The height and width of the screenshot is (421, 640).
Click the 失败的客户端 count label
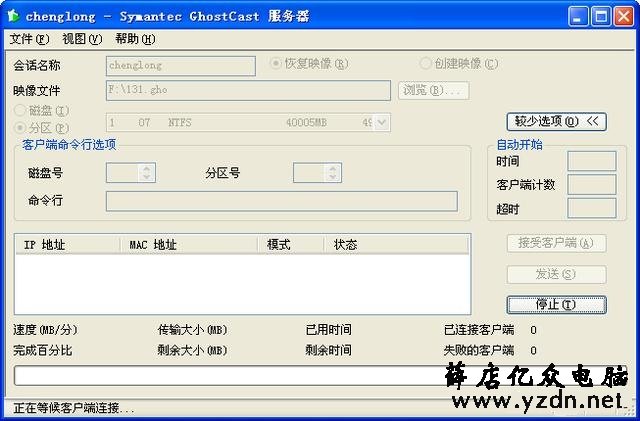point(479,350)
